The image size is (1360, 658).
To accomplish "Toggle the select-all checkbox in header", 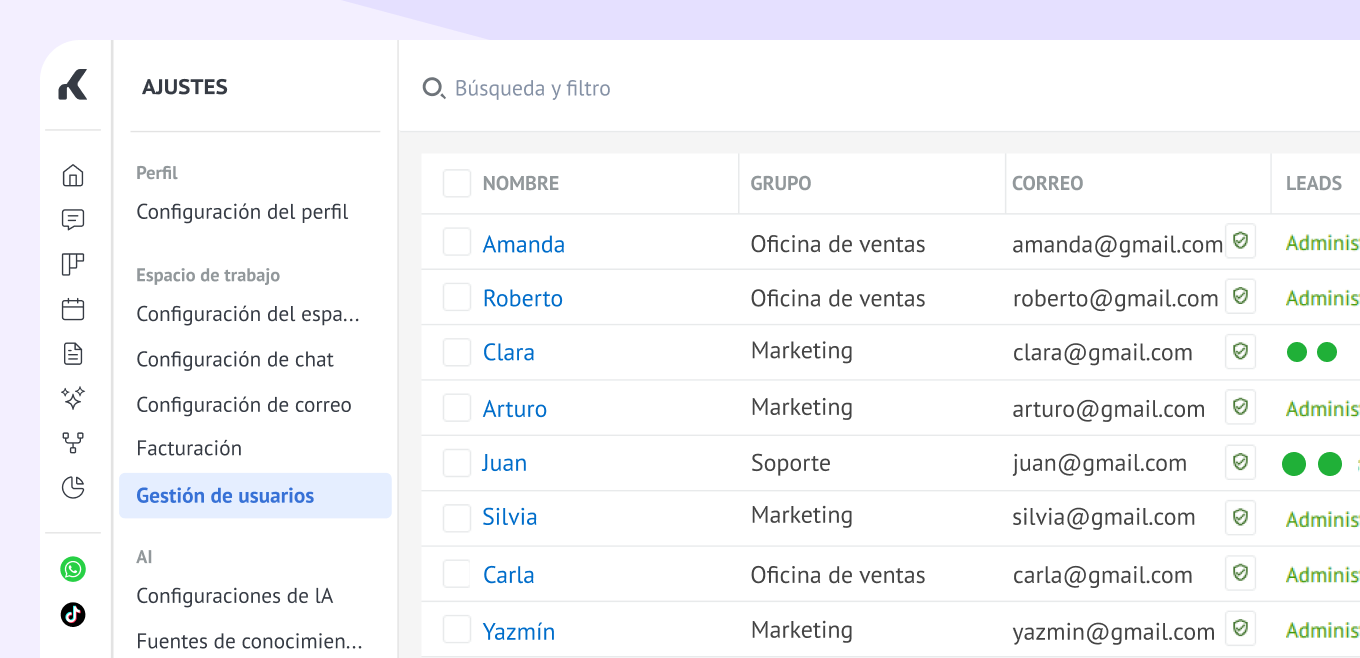I will pyautogui.click(x=457, y=183).
